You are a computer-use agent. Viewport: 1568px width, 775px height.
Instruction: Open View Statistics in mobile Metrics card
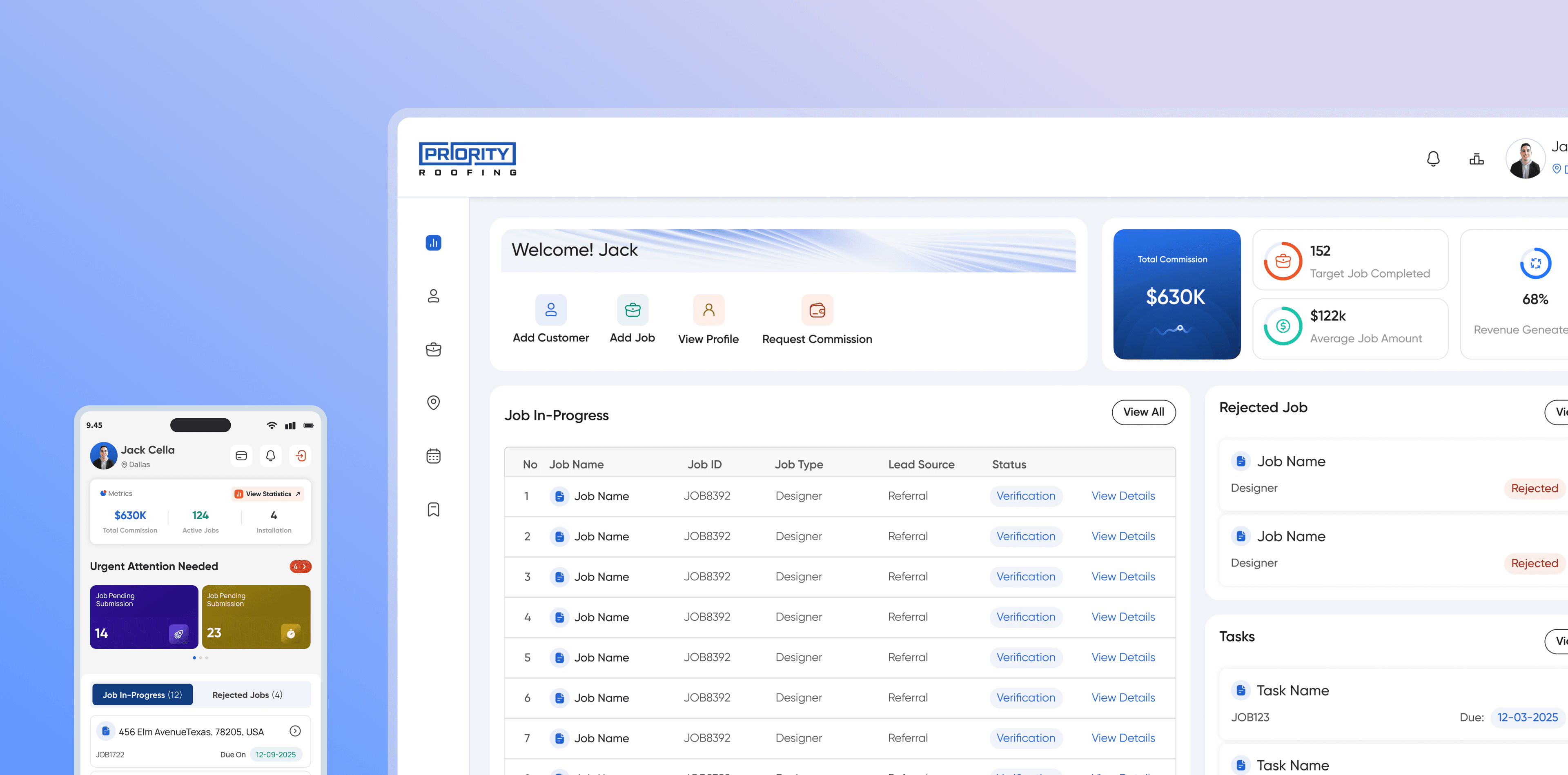[267, 494]
